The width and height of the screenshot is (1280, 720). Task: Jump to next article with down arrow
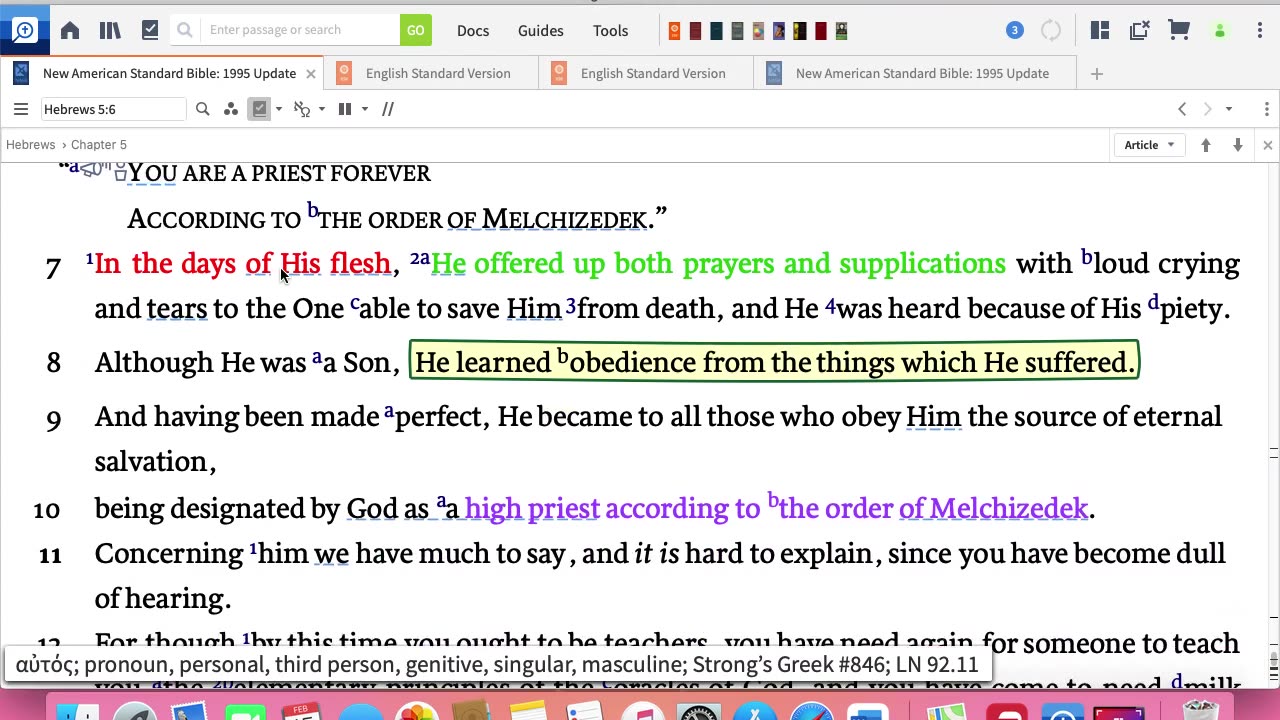[1238, 145]
